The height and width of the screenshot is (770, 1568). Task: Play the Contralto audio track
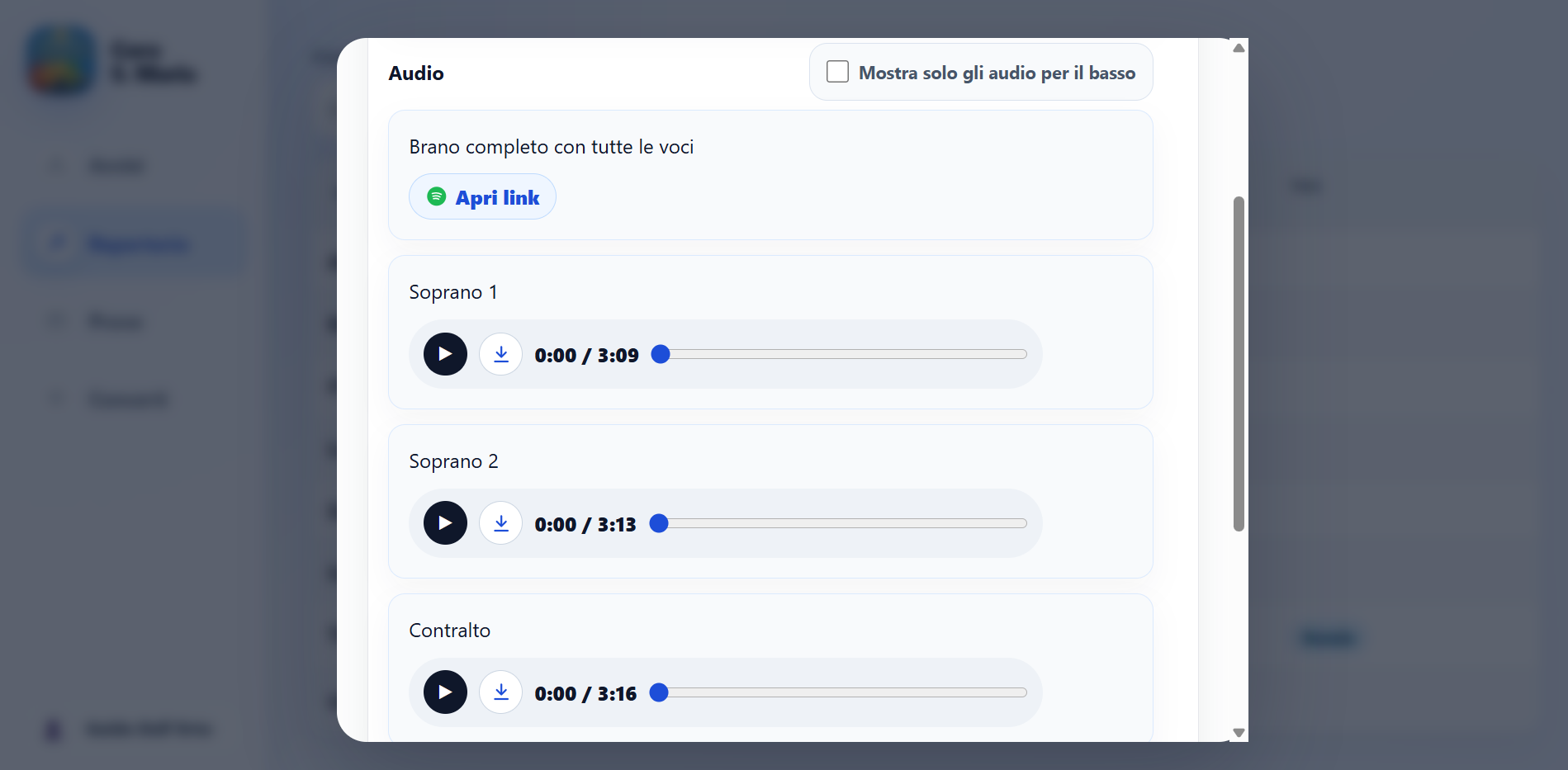point(445,692)
